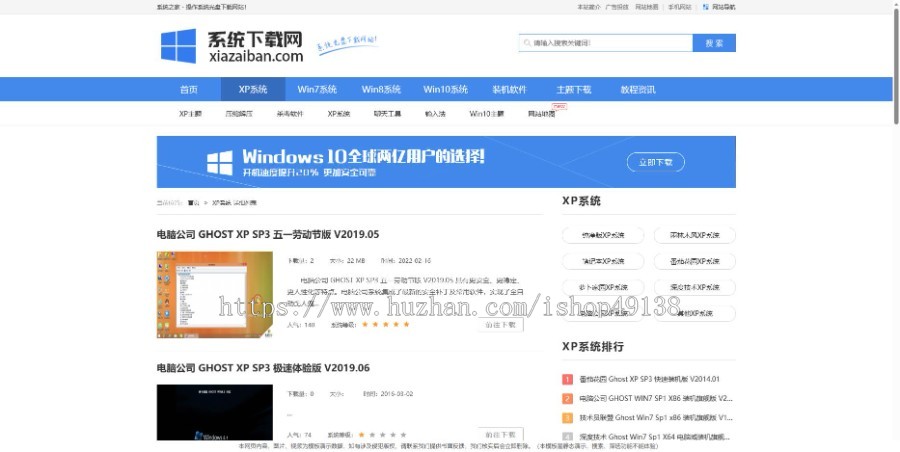Click the dark thumbnail of V2019.06
Viewport: 900px width, 452px height.
coord(215,412)
